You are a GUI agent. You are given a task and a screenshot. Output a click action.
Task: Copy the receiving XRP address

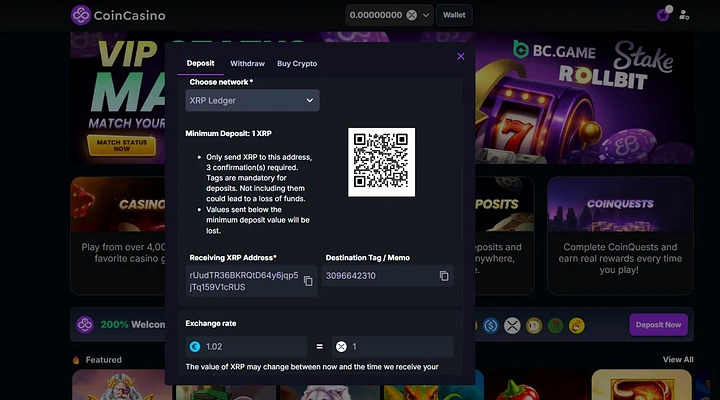(308, 281)
